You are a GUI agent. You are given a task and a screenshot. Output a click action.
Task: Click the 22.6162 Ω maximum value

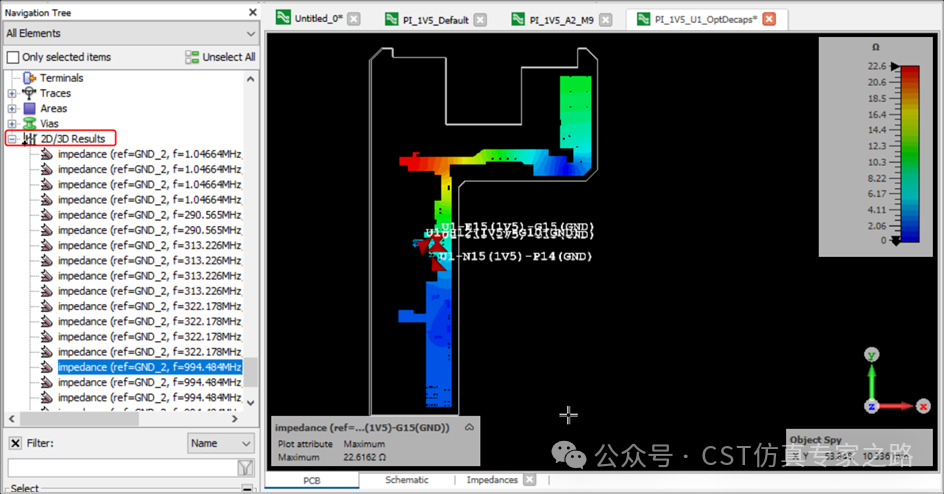click(x=365, y=457)
